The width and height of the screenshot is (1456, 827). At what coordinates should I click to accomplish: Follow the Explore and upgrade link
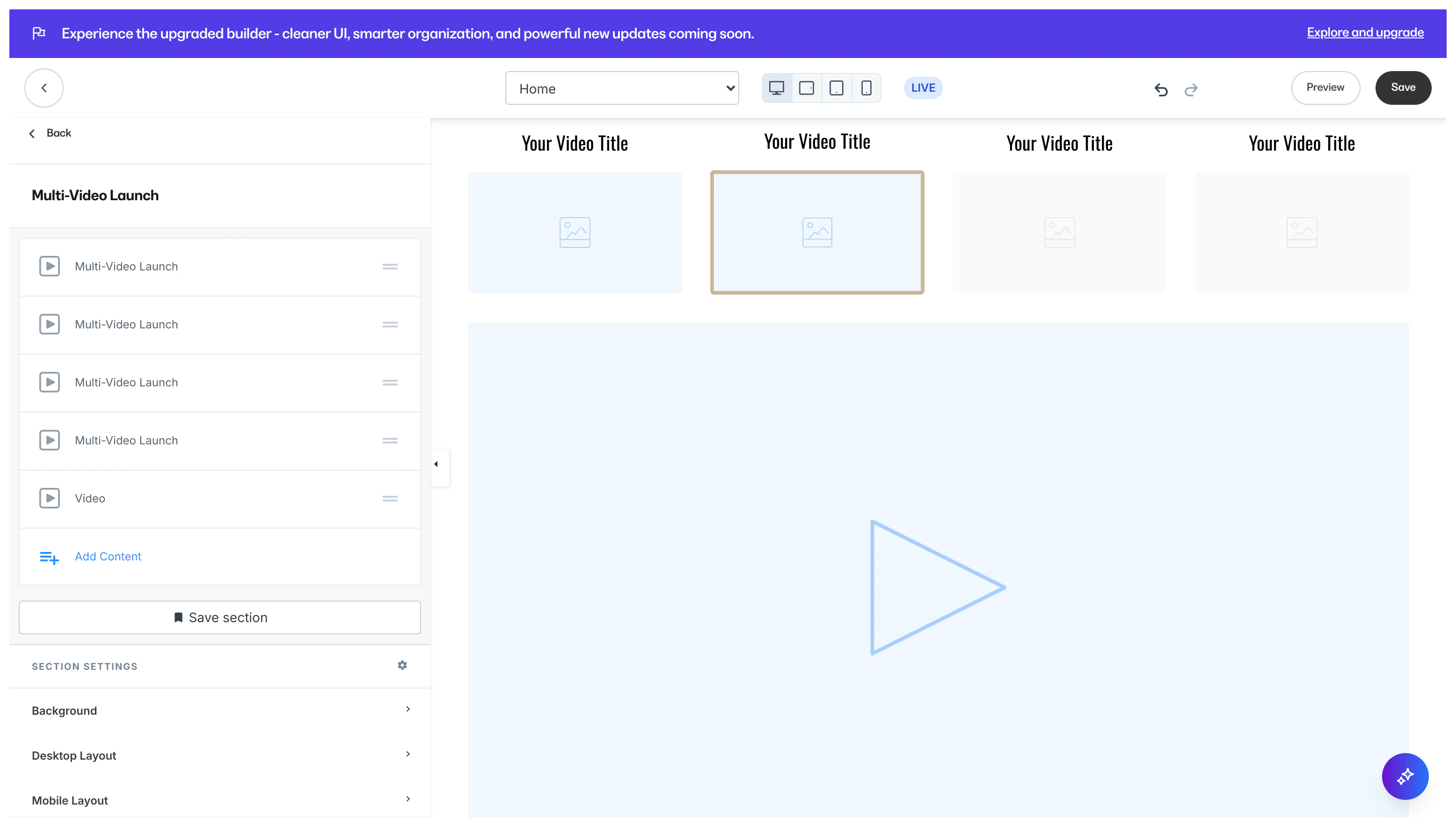tap(1365, 32)
